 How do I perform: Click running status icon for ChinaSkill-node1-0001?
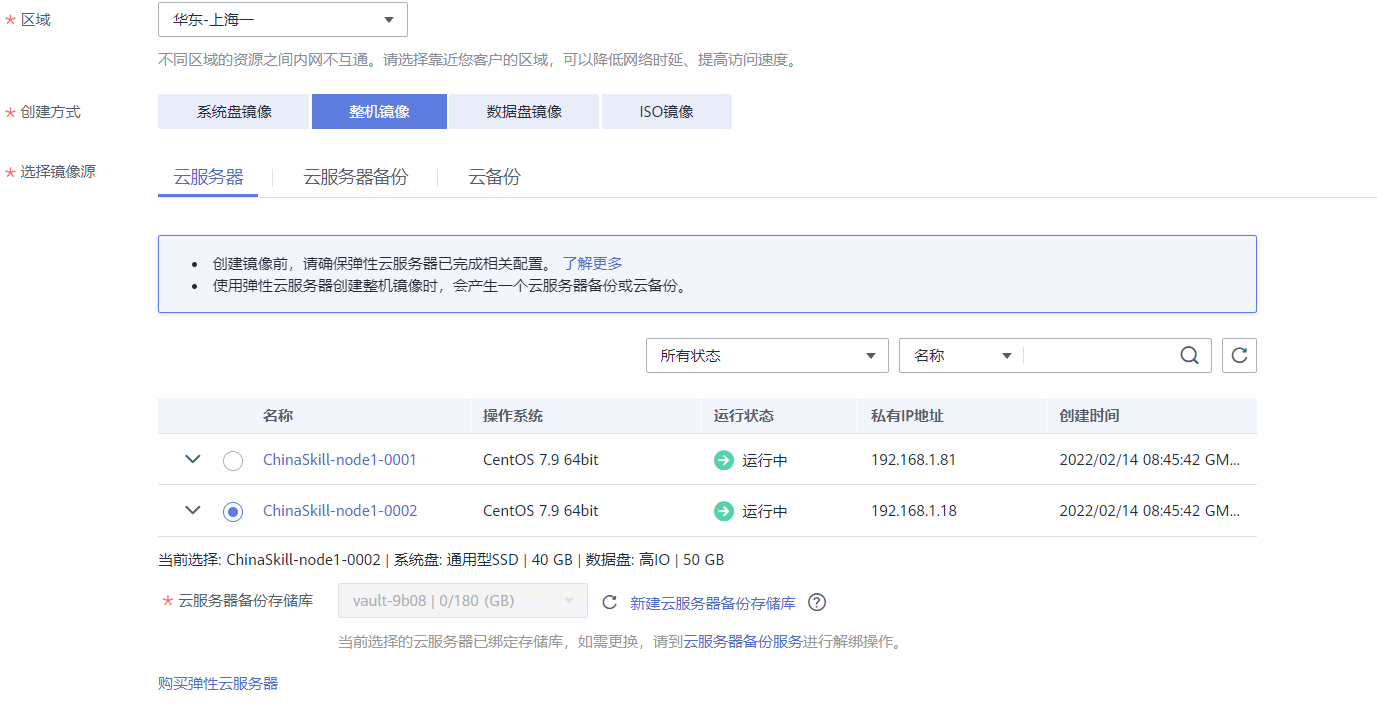[724, 460]
